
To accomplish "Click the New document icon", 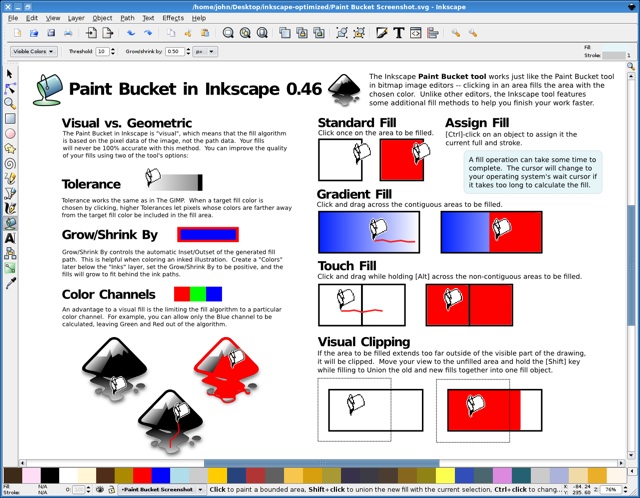I will (x=17, y=33).
